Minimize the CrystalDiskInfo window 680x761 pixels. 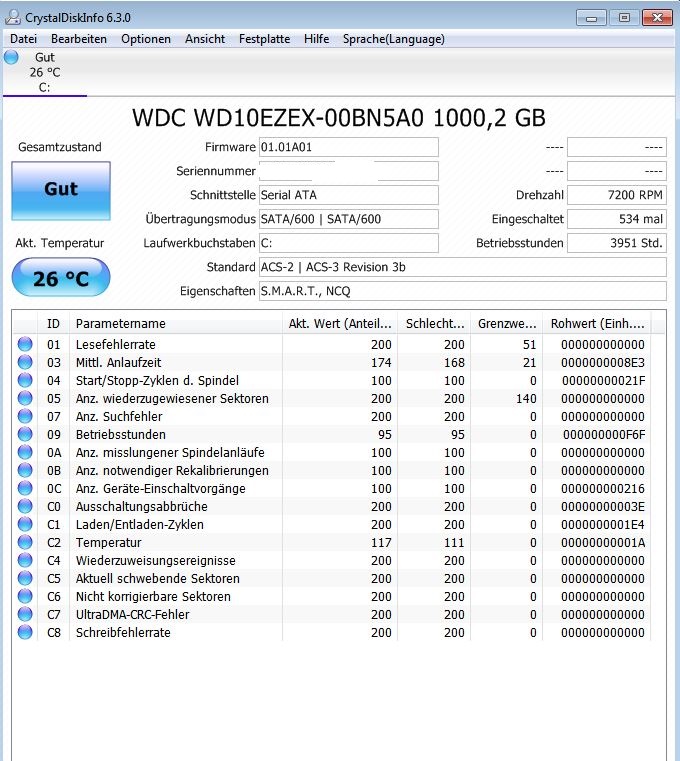click(591, 18)
